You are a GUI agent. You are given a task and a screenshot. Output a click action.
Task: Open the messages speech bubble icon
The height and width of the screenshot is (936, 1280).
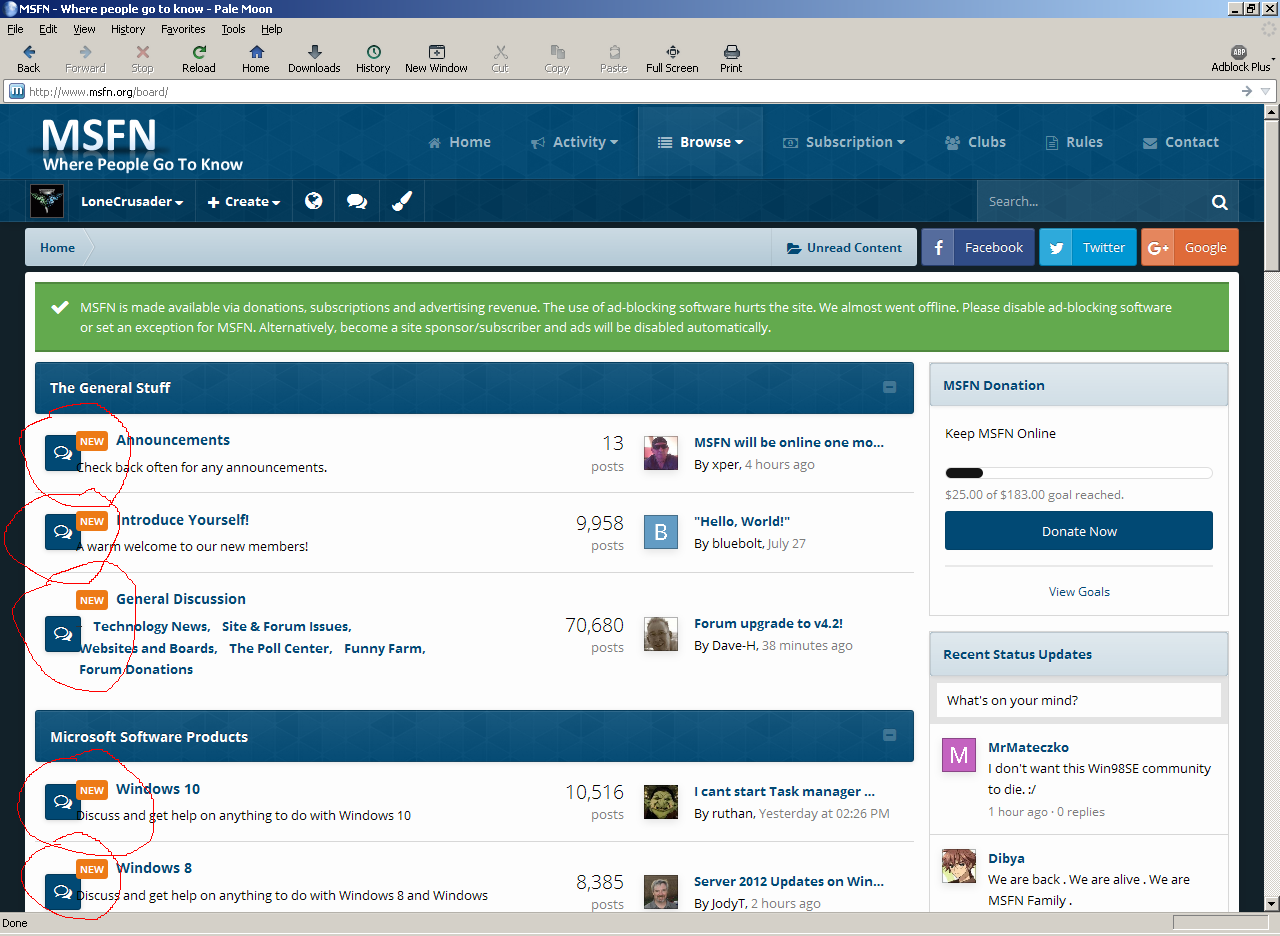(356, 201)
